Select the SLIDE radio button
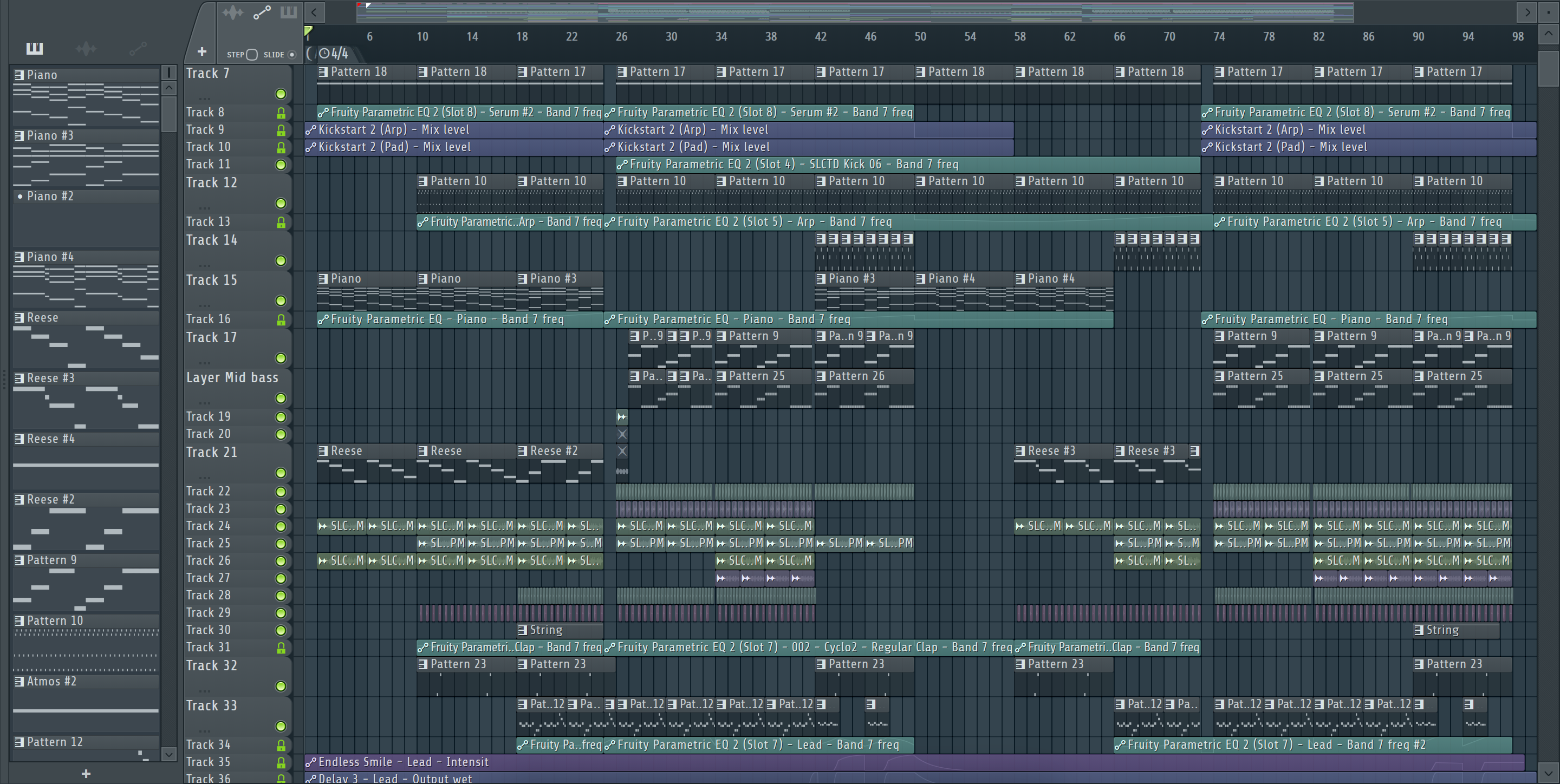 pyautogui.click(x=292, y=55)
